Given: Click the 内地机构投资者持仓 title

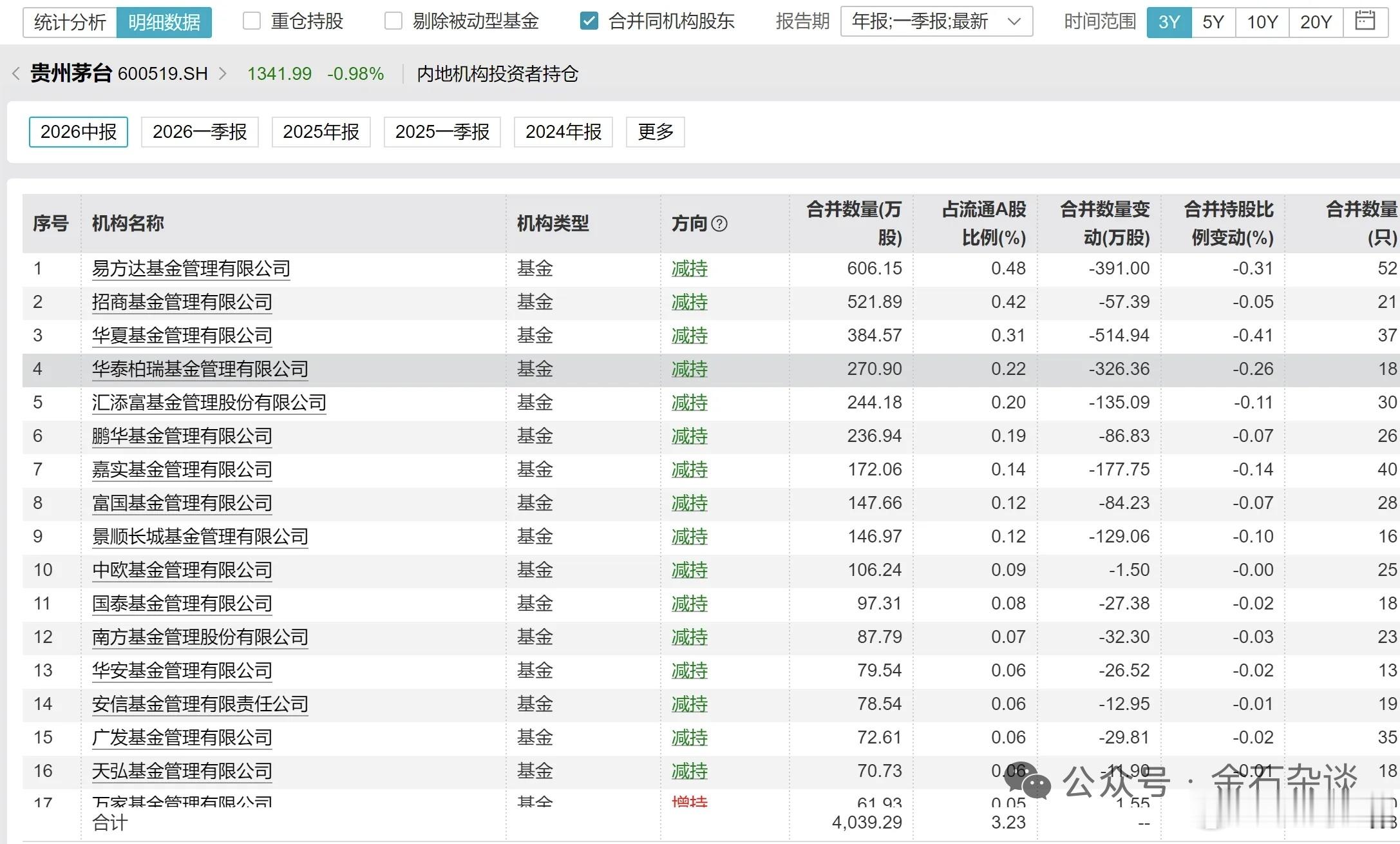Looking at the screenshot, I should 498,74.
